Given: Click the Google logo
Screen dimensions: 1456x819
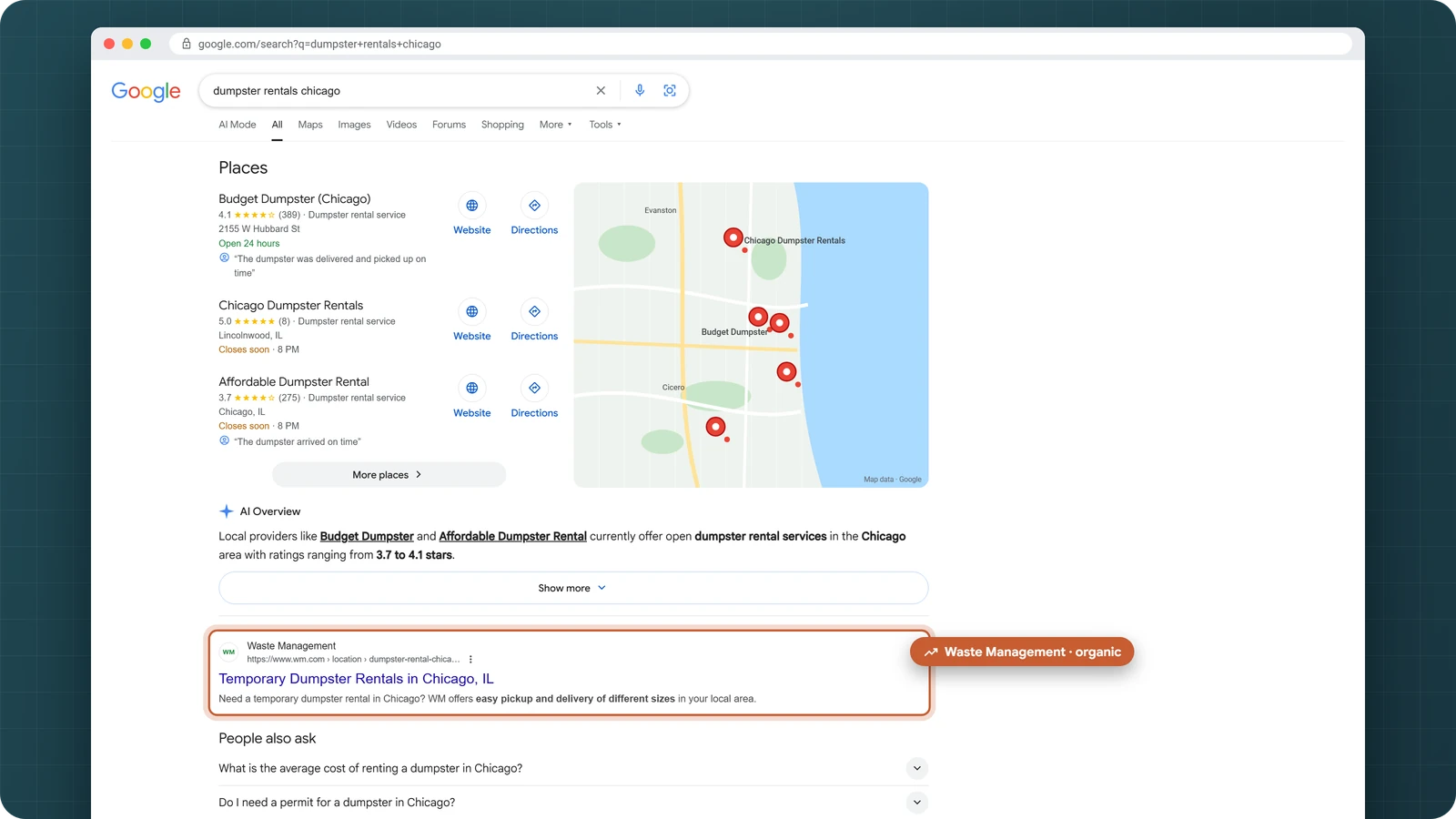Looking at the screenshot, I should pyautogui.click(x=146, y=91).
